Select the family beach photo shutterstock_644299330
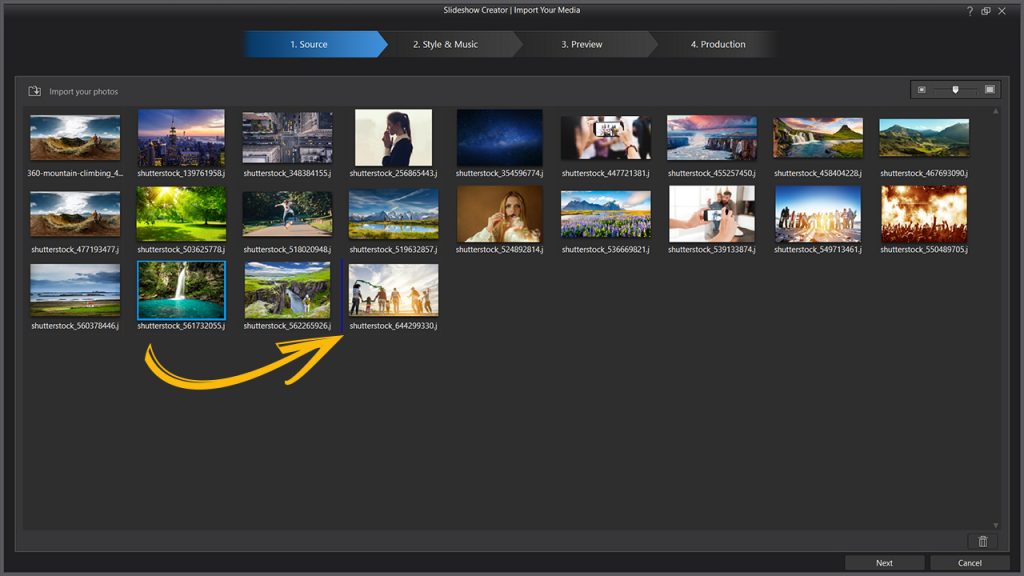The image size is (1024, 576). [393, 290]
